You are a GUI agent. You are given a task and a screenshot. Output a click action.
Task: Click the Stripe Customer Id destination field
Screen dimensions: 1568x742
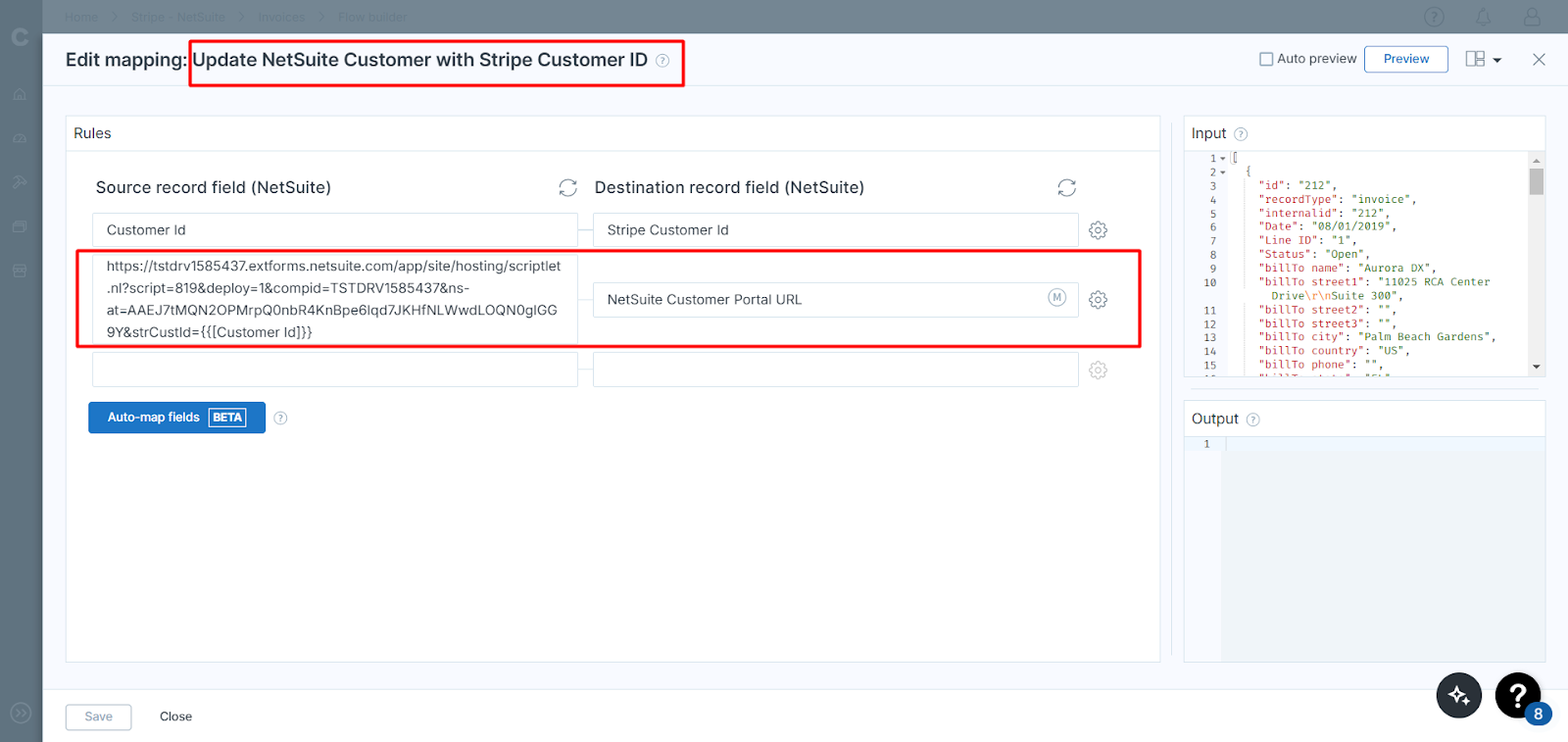(x=835, y=230)
